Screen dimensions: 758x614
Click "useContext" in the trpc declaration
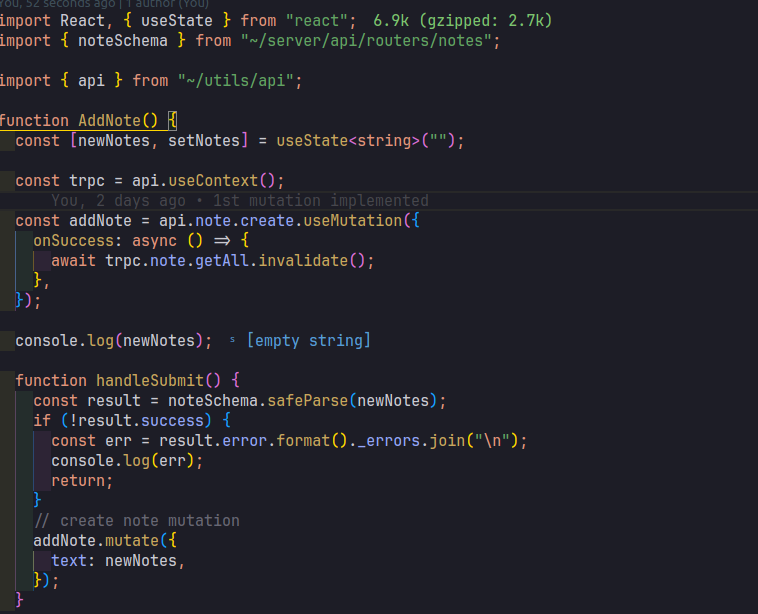point(213,181)
